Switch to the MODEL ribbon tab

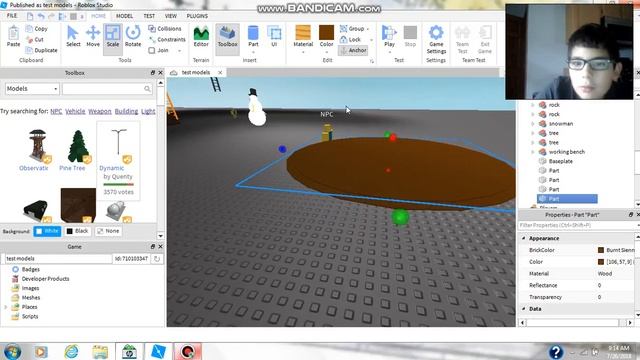pos(124,16)
